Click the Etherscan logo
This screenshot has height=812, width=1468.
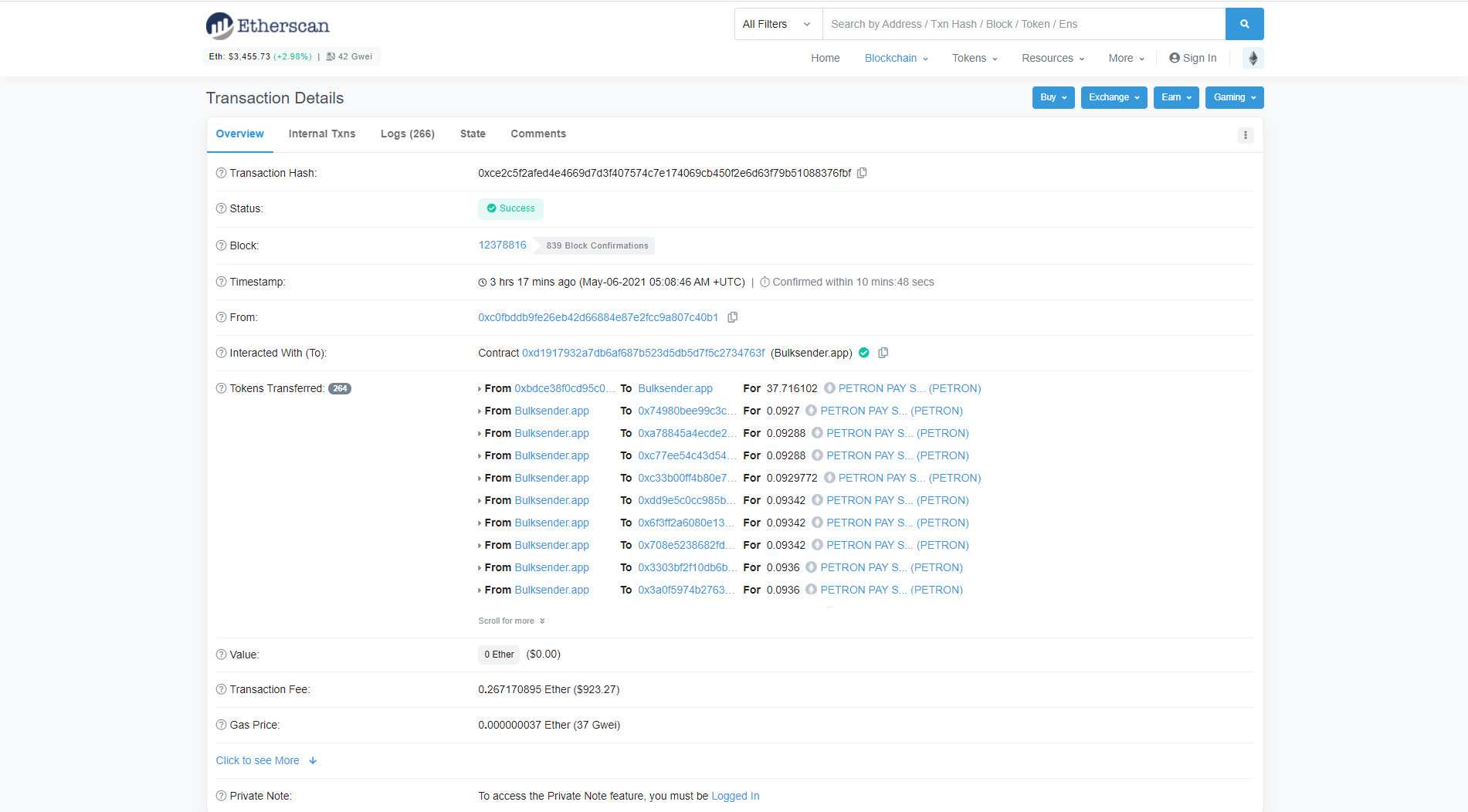point(268,25)
